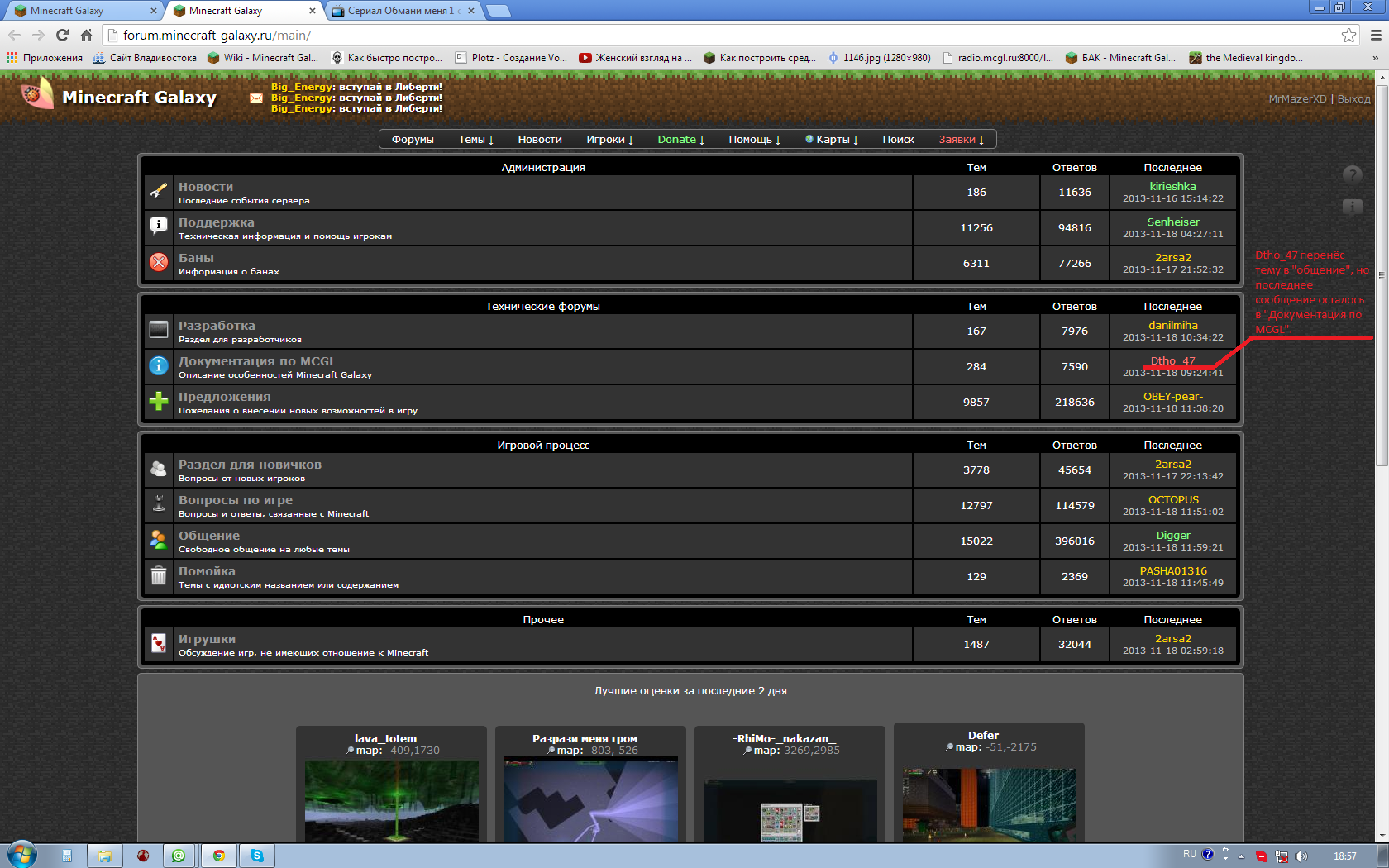Open Senheiser last post link
Screen dimensions: 1389x868
click(x=1172, y=222)
